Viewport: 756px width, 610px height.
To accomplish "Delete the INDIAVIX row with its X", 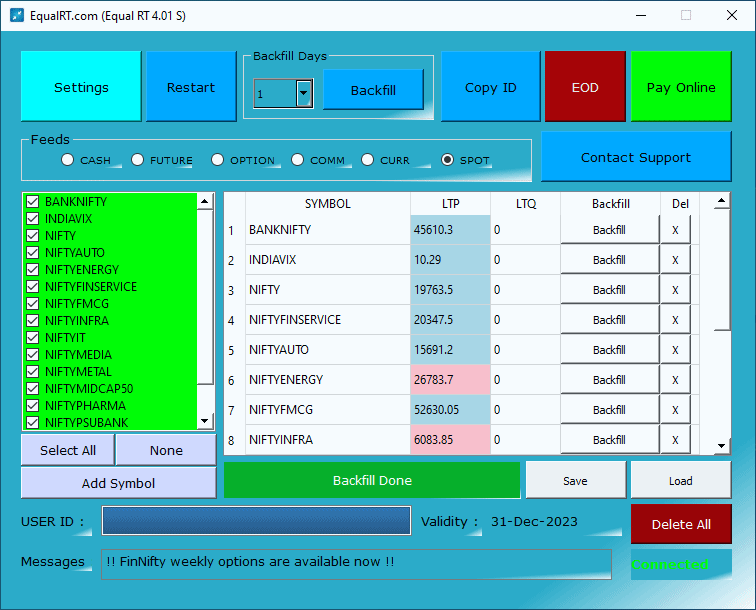I will 675,259.
